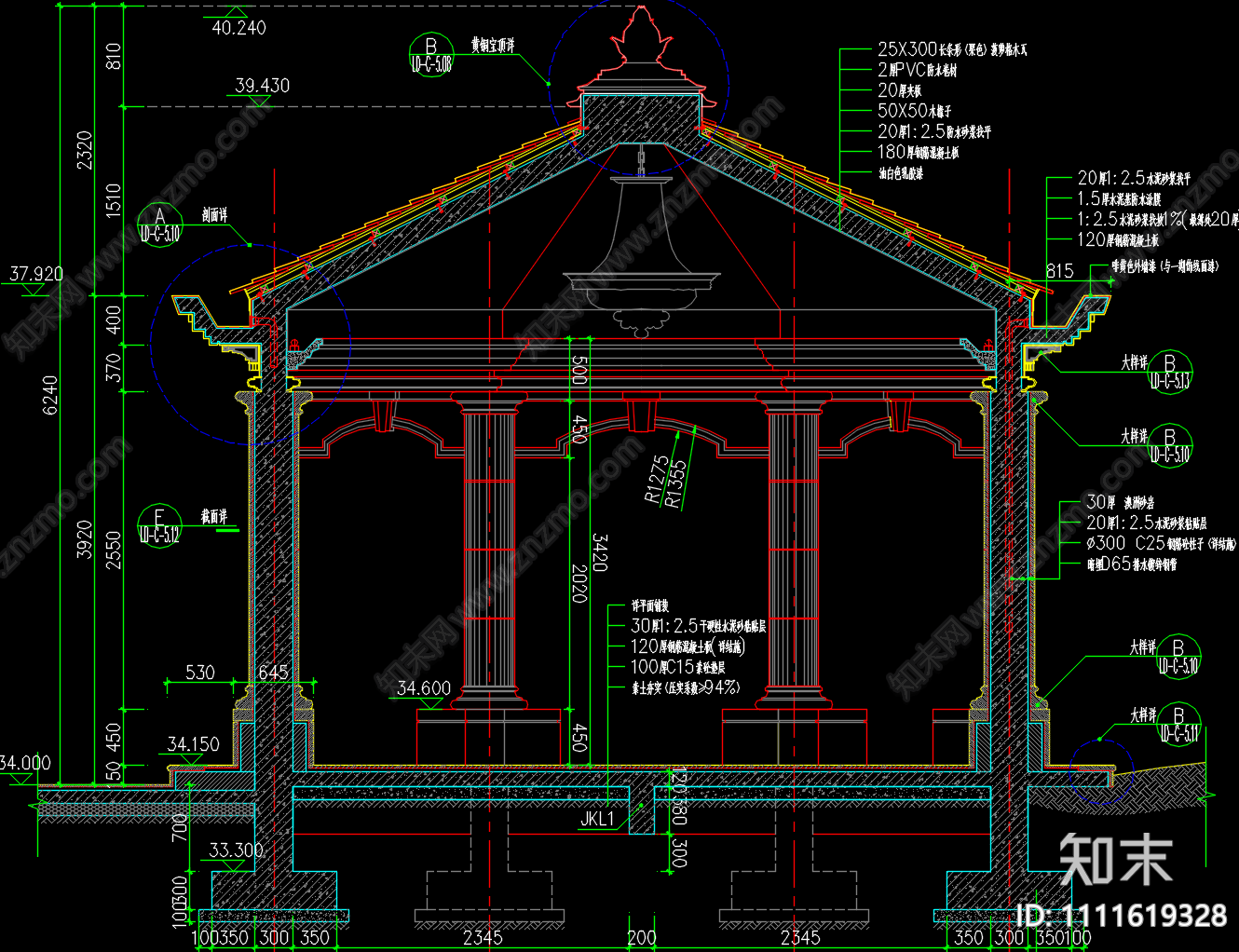Click the 3920 vertical dimension text
The height and width of the screenshot is (952, 1239).
(85, 539)
